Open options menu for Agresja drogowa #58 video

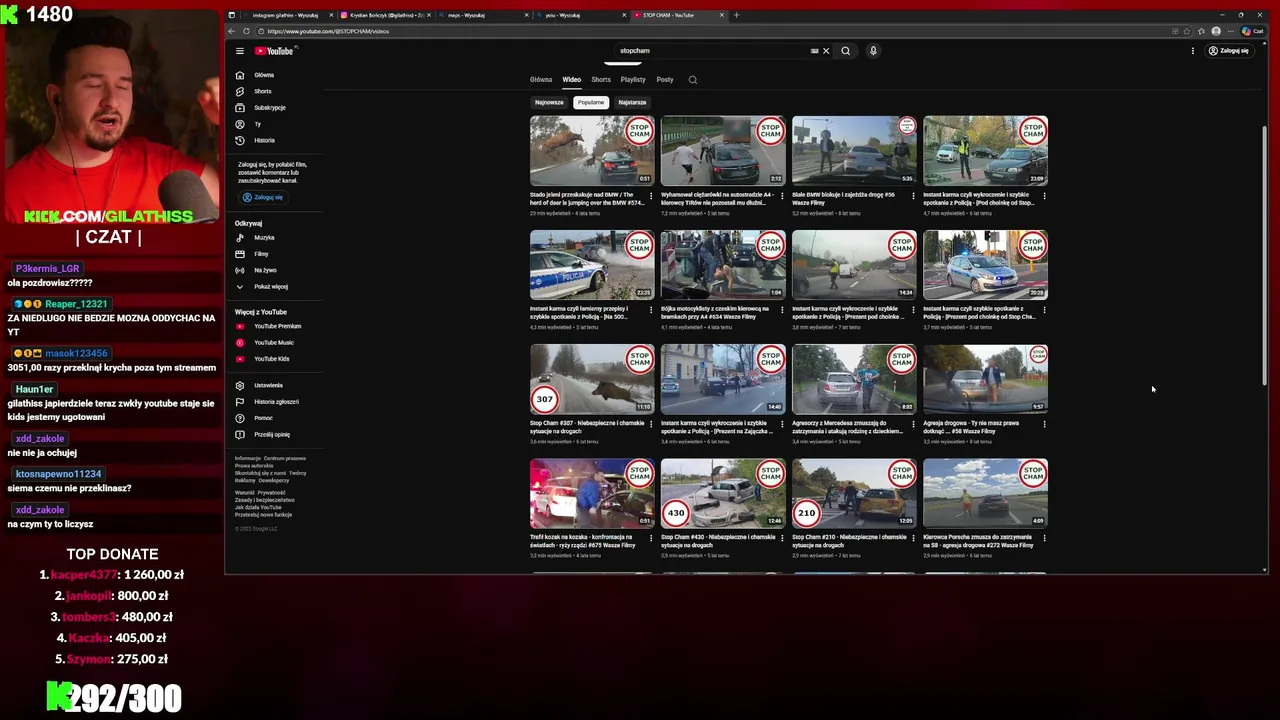coord(1044,424)
